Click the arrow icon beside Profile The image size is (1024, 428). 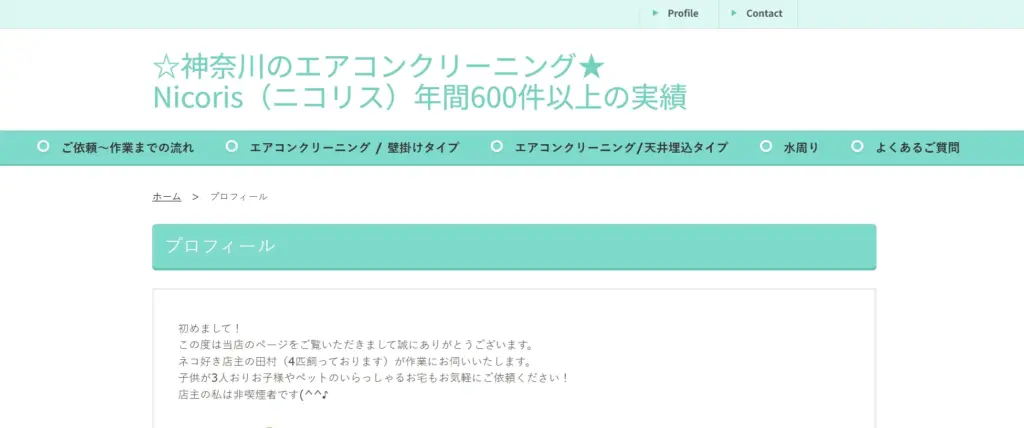pyautogui.click(x=655, y=13)
